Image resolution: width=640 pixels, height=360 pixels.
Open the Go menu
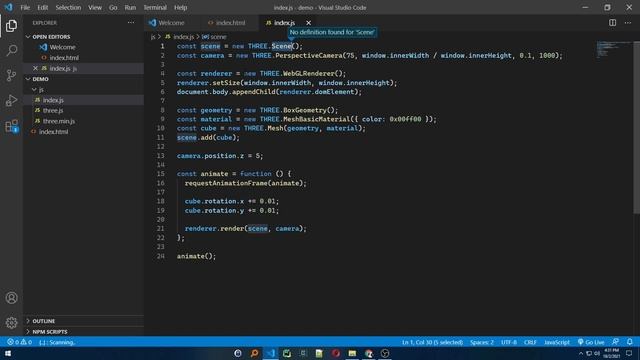click(113, 7)
